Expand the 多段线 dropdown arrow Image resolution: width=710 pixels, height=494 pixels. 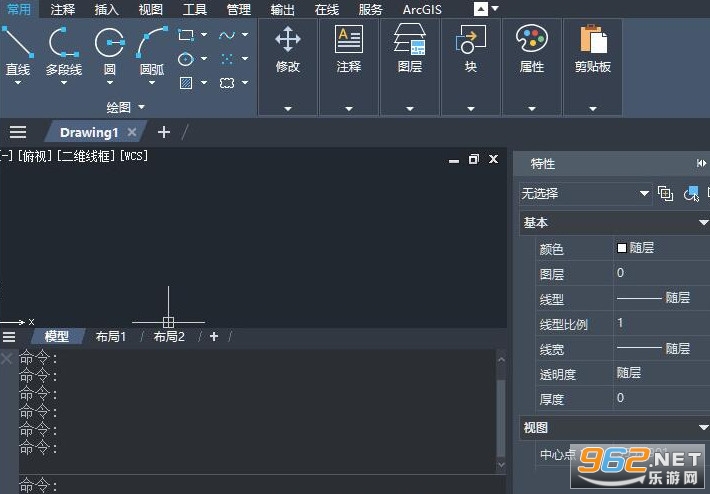click(x=64, y=83)
